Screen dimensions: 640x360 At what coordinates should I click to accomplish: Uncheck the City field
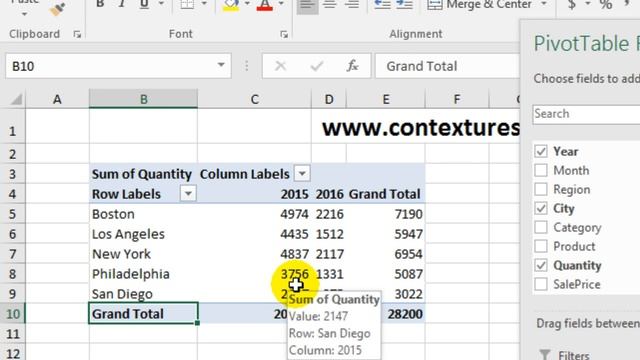(541, 208)
